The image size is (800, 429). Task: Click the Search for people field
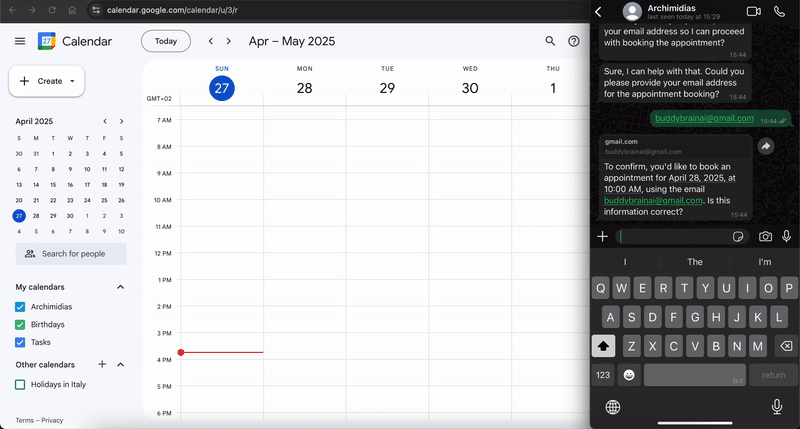[x=71, y=254]
